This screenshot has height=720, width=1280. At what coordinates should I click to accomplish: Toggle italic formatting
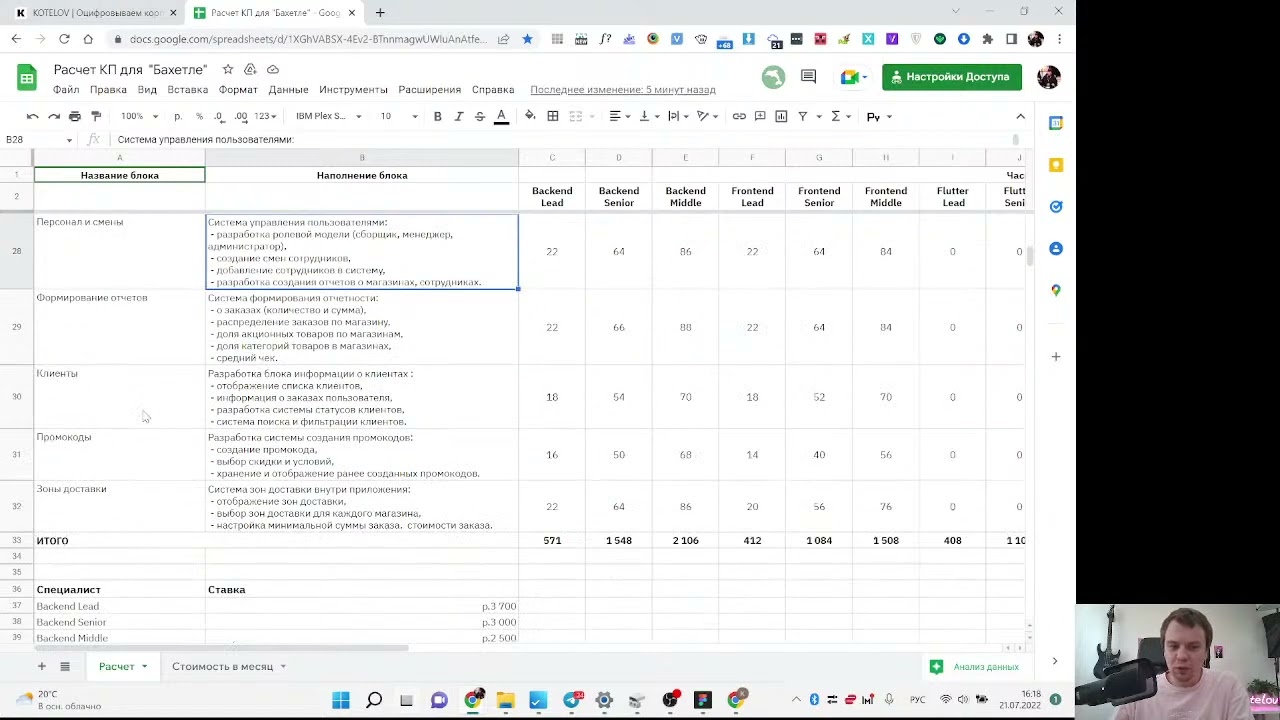click(459, 116)
